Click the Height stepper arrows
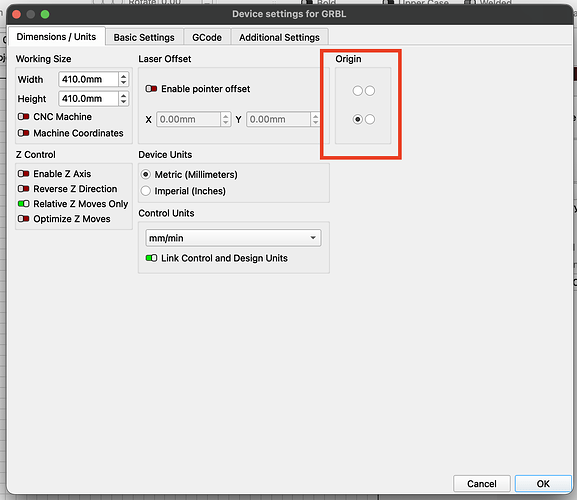The height and width of the screenshot is (500, 577). pos(124,99)
